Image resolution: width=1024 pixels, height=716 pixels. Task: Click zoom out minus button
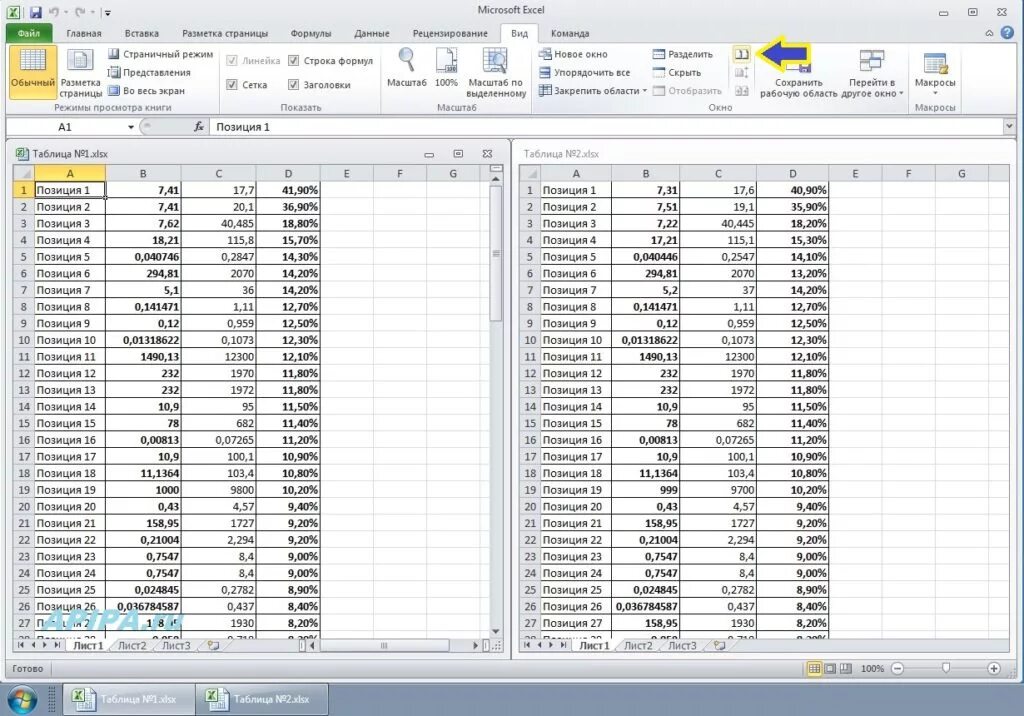click(897, 668)
